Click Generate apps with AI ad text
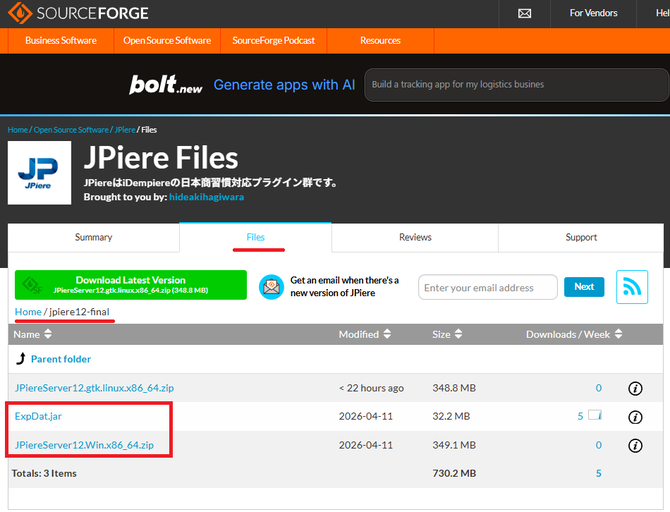 pyautogui.click(x=284, y=85)
